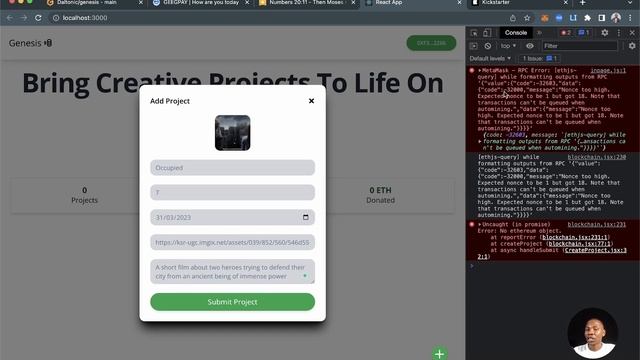Click the Submit Project button
The height and width of the screenshot is (360, 640).
click(233, 302)
